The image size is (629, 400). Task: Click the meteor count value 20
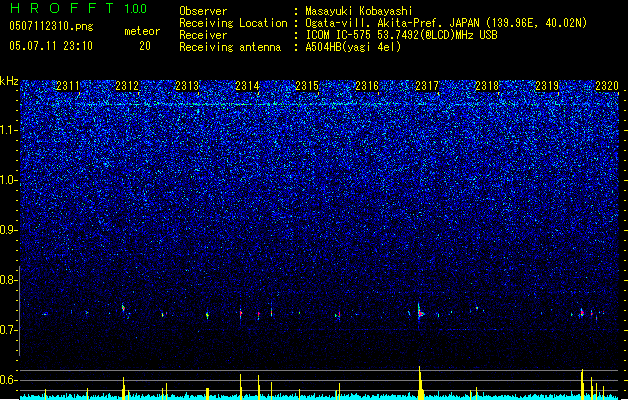(145, 46)
